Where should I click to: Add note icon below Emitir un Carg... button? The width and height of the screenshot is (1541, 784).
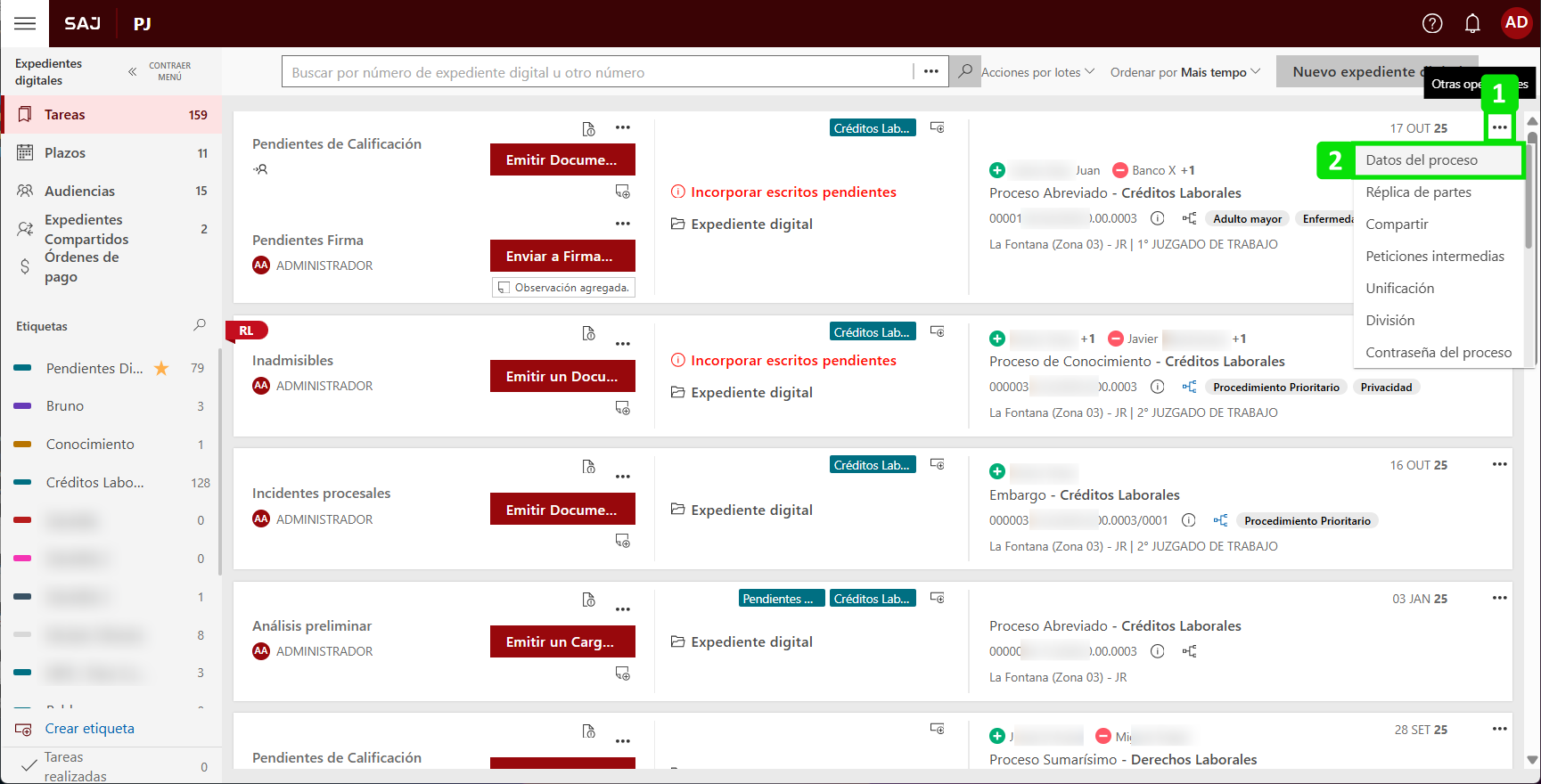pyautogui.click(x=622, y=674)
